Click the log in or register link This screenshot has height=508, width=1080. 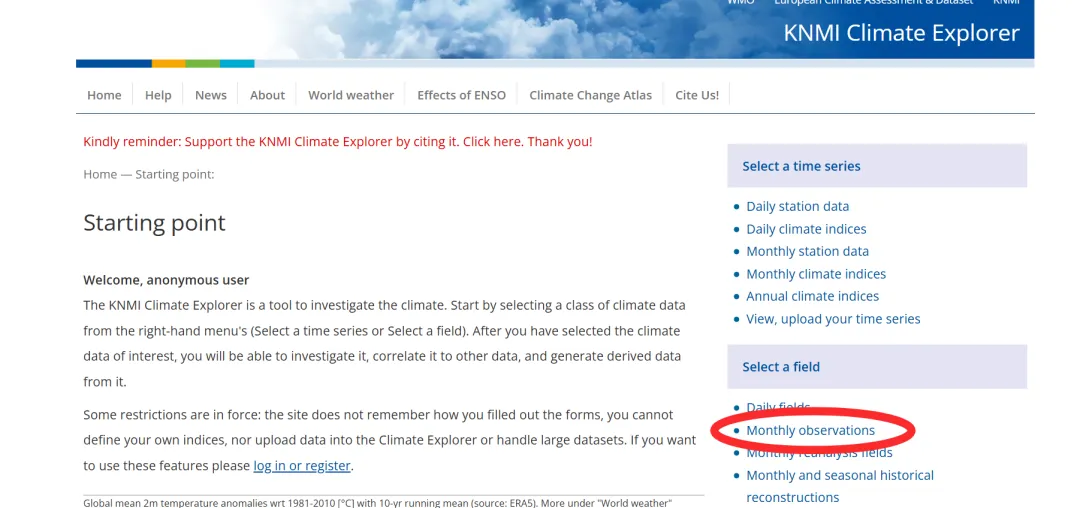pos(302,465)
